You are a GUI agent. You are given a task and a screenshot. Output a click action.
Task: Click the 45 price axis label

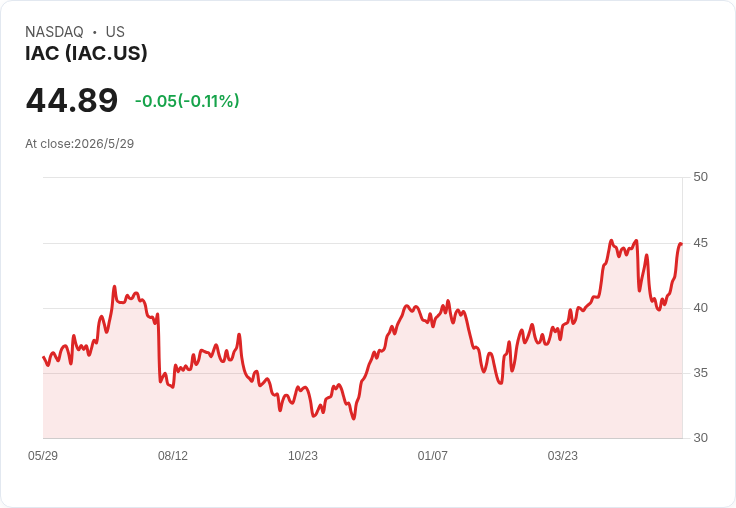pyautogui.click(x=700, y=243)
